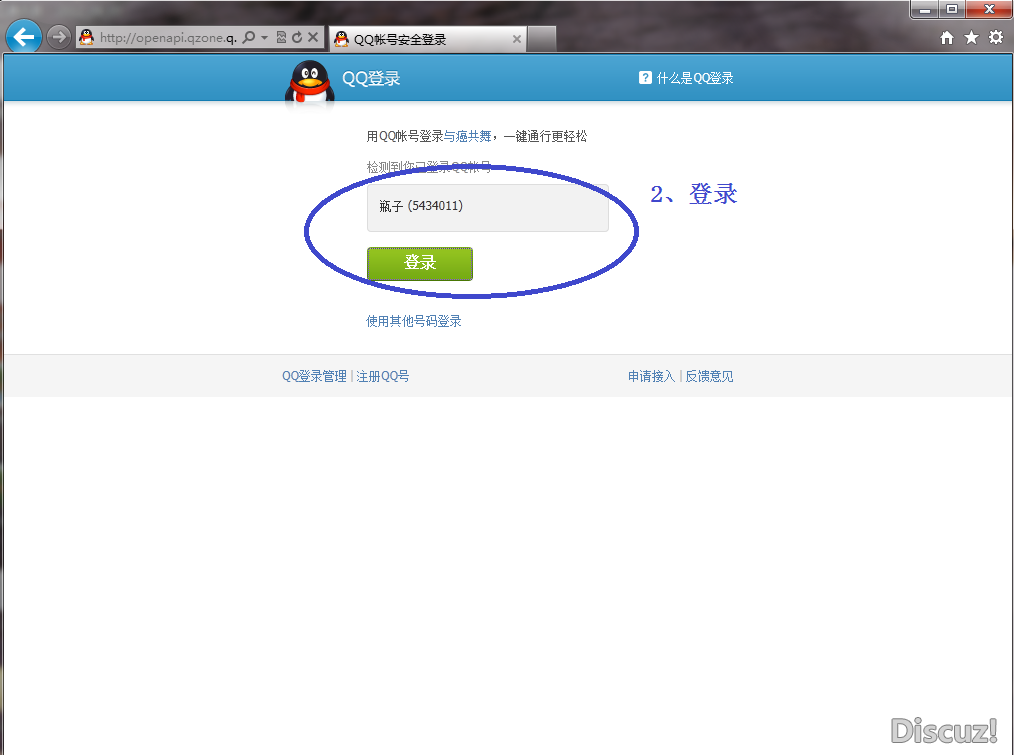Click the browser back arrow button
This screenshot has width=1014, height=755.
pyautogui.click(x=23, y=38)
